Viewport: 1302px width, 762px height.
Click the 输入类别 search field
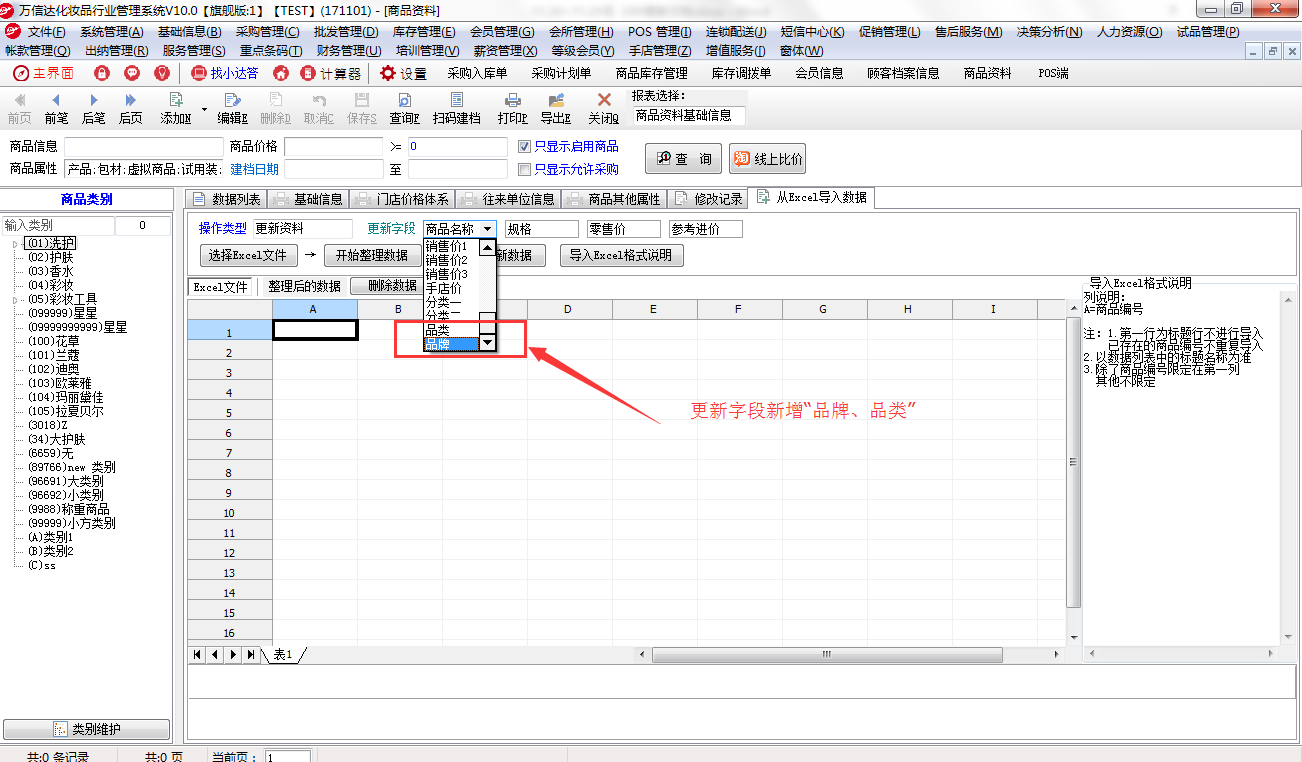58,226
